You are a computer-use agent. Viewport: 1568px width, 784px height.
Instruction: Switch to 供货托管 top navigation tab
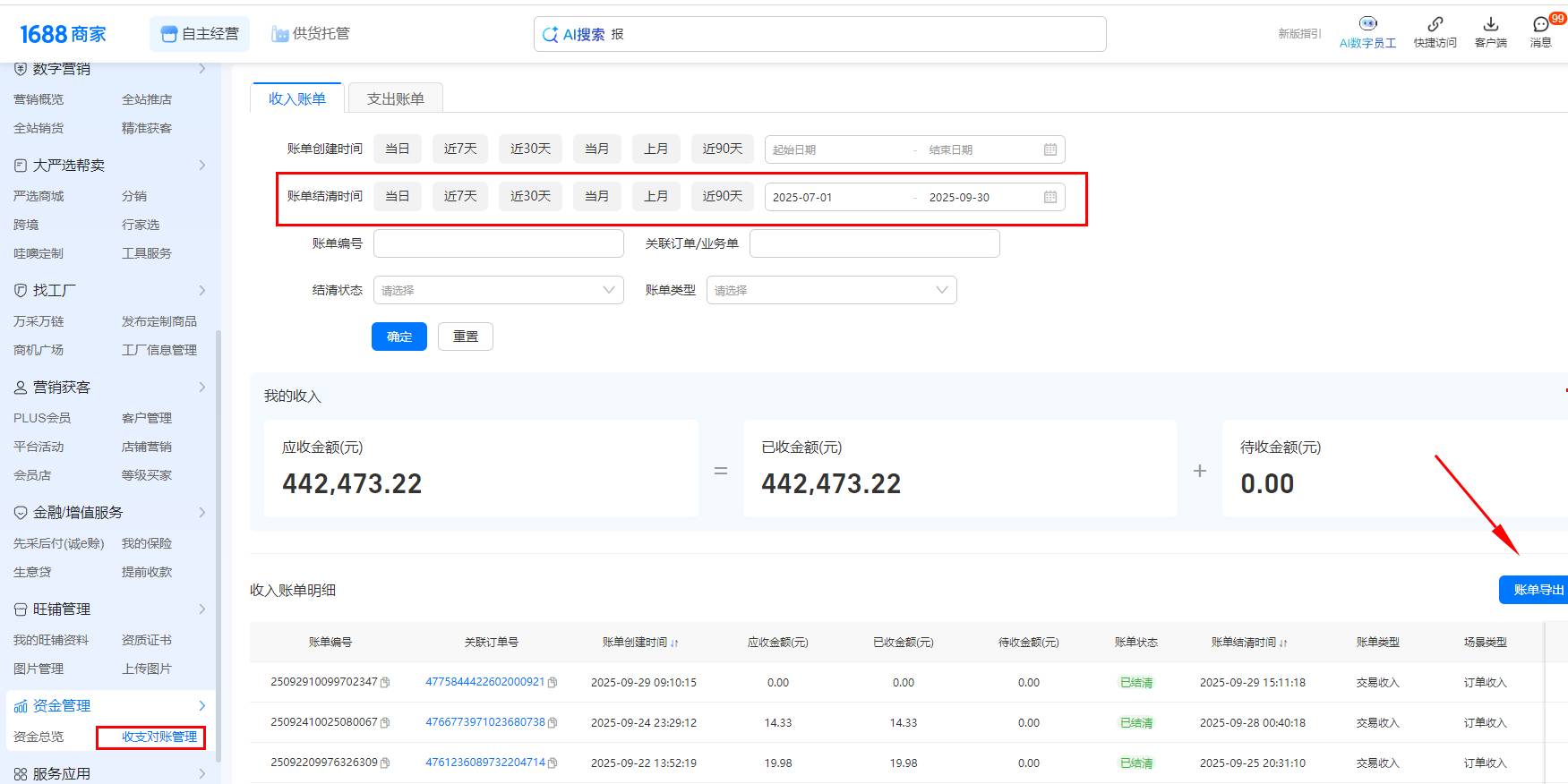click(x=311, y=34)
